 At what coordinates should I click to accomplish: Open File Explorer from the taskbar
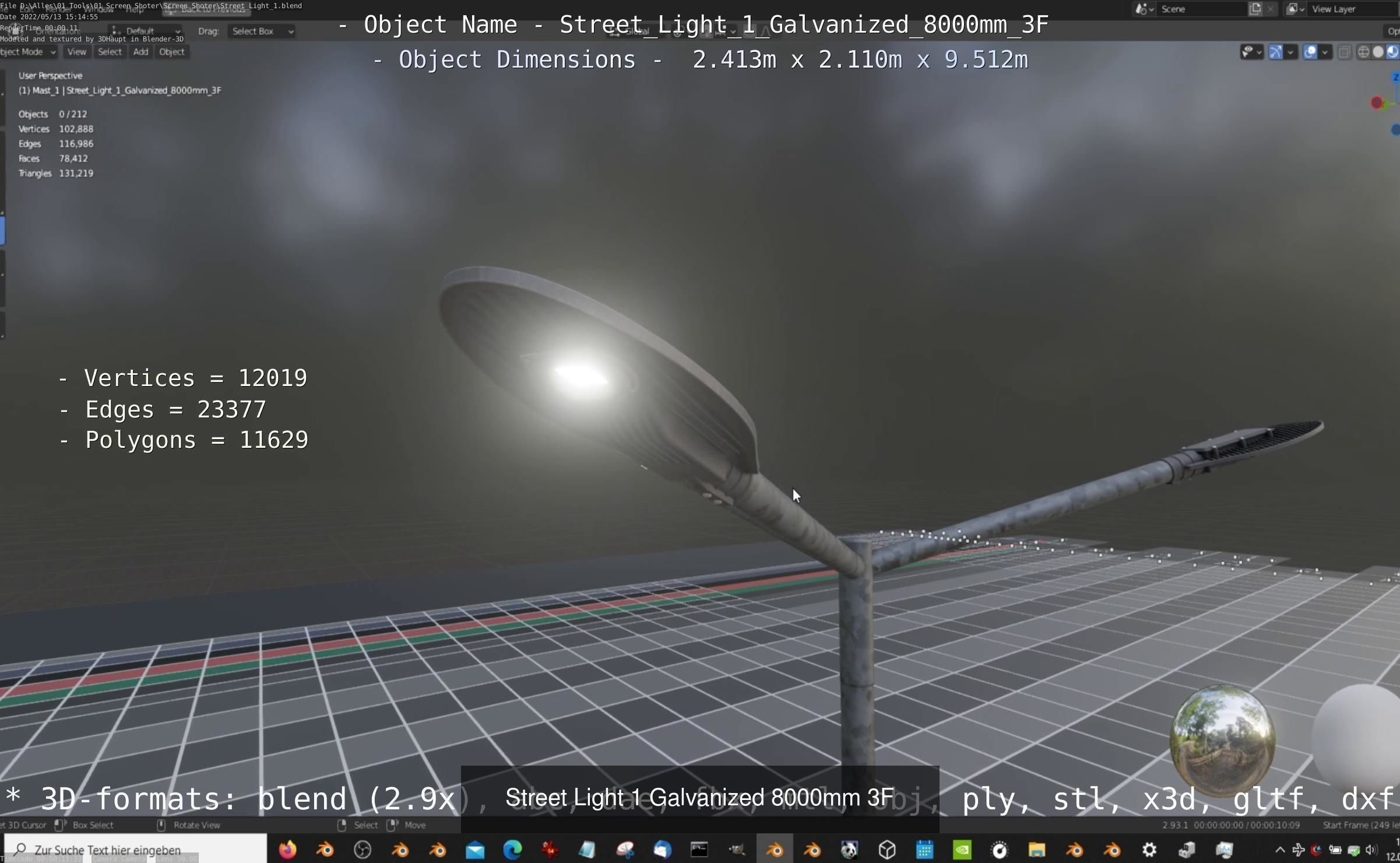coord(1037,850)
